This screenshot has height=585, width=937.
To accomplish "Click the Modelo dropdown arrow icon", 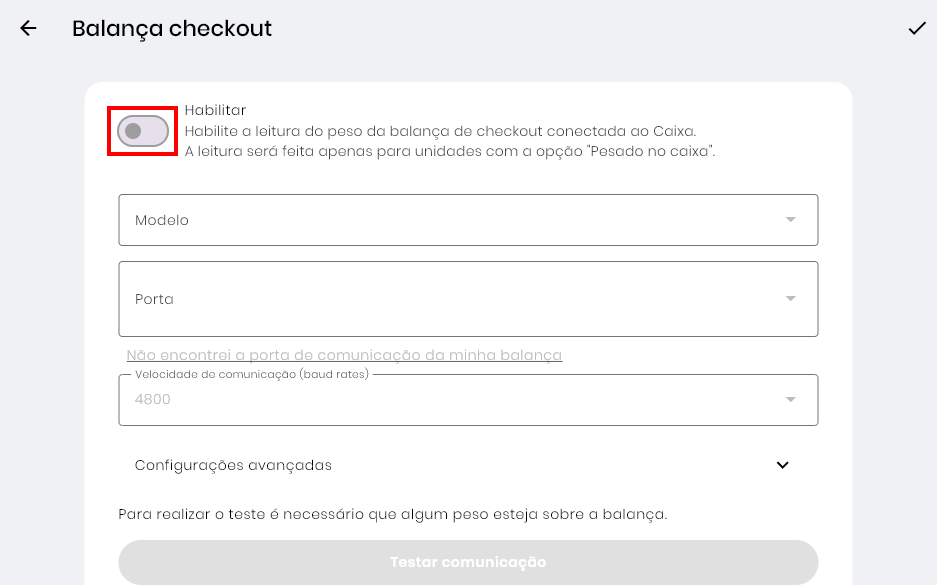I will 790,220.
